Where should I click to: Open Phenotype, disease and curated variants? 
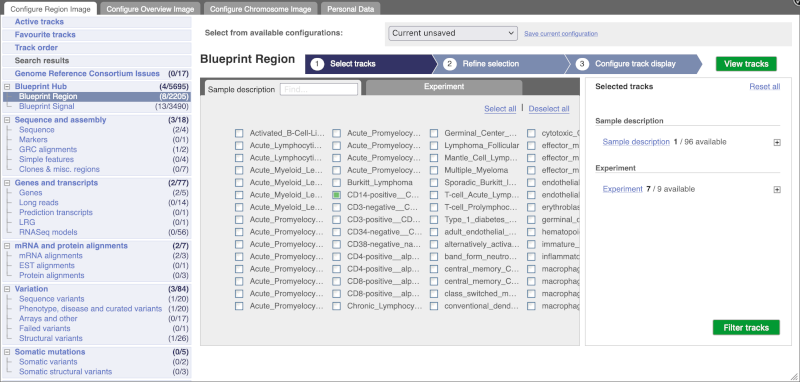point(90,309)
